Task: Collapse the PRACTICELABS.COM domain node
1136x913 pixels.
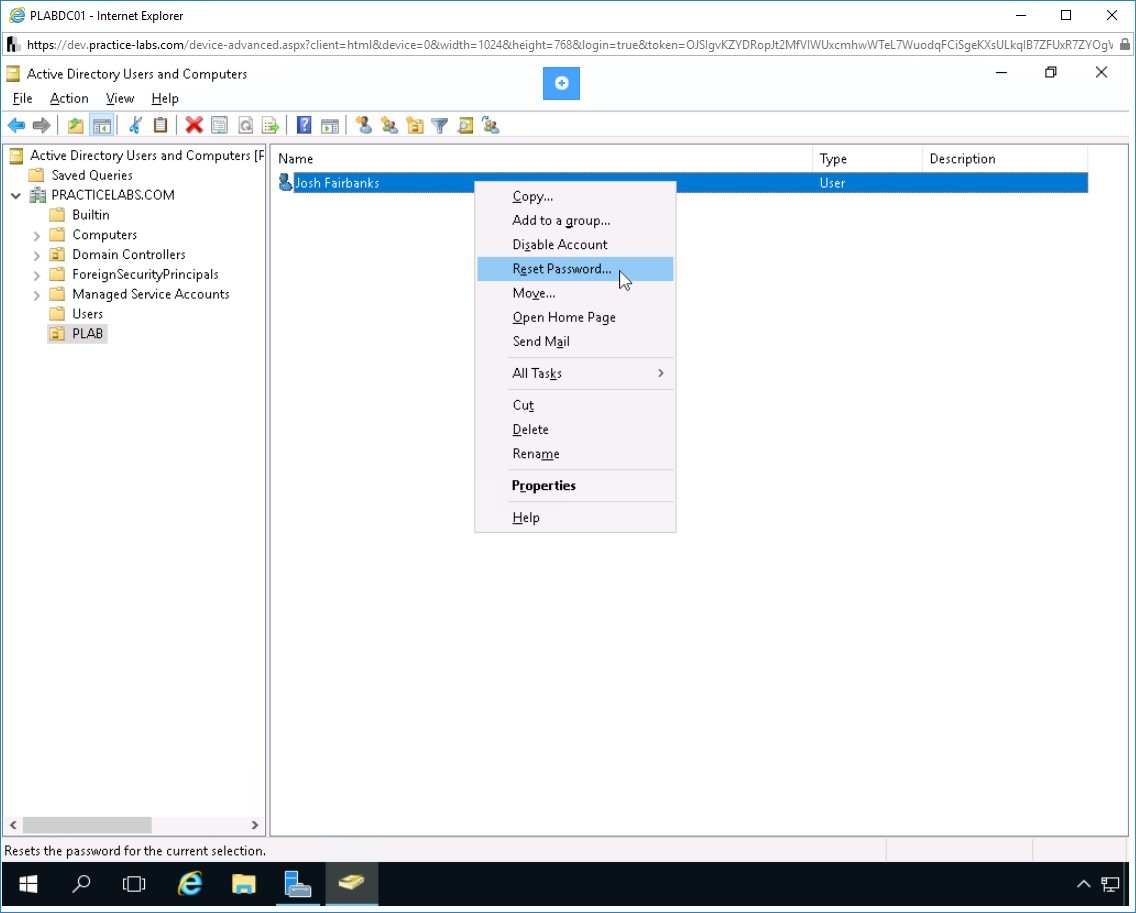Action: click(16, 195)
